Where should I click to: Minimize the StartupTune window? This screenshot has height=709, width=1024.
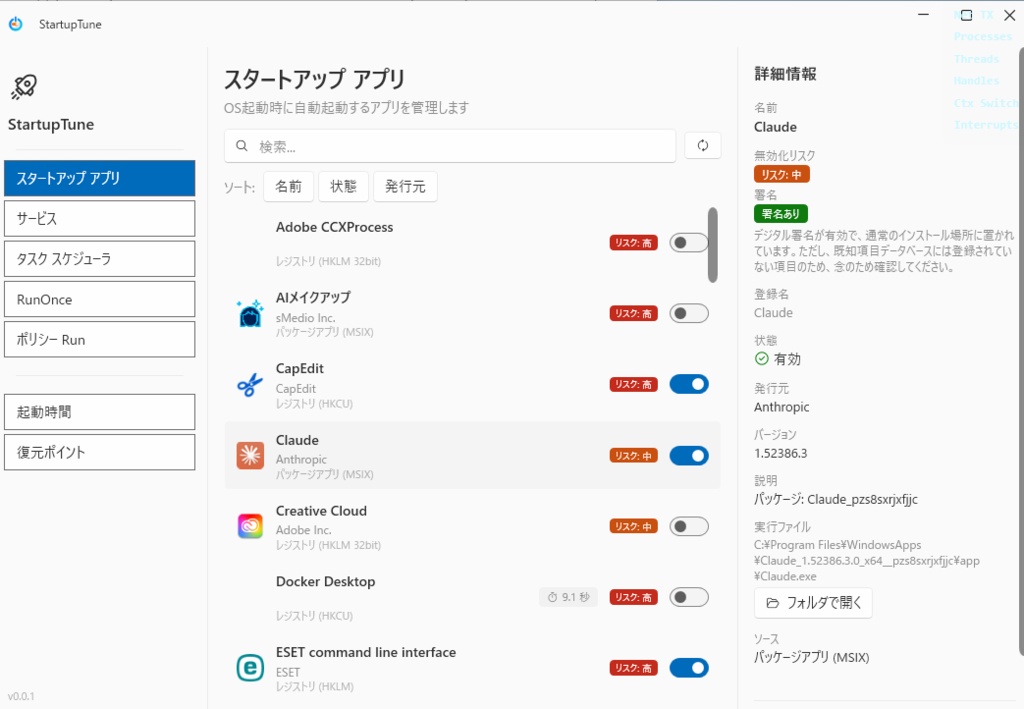(x=923, y=14)
